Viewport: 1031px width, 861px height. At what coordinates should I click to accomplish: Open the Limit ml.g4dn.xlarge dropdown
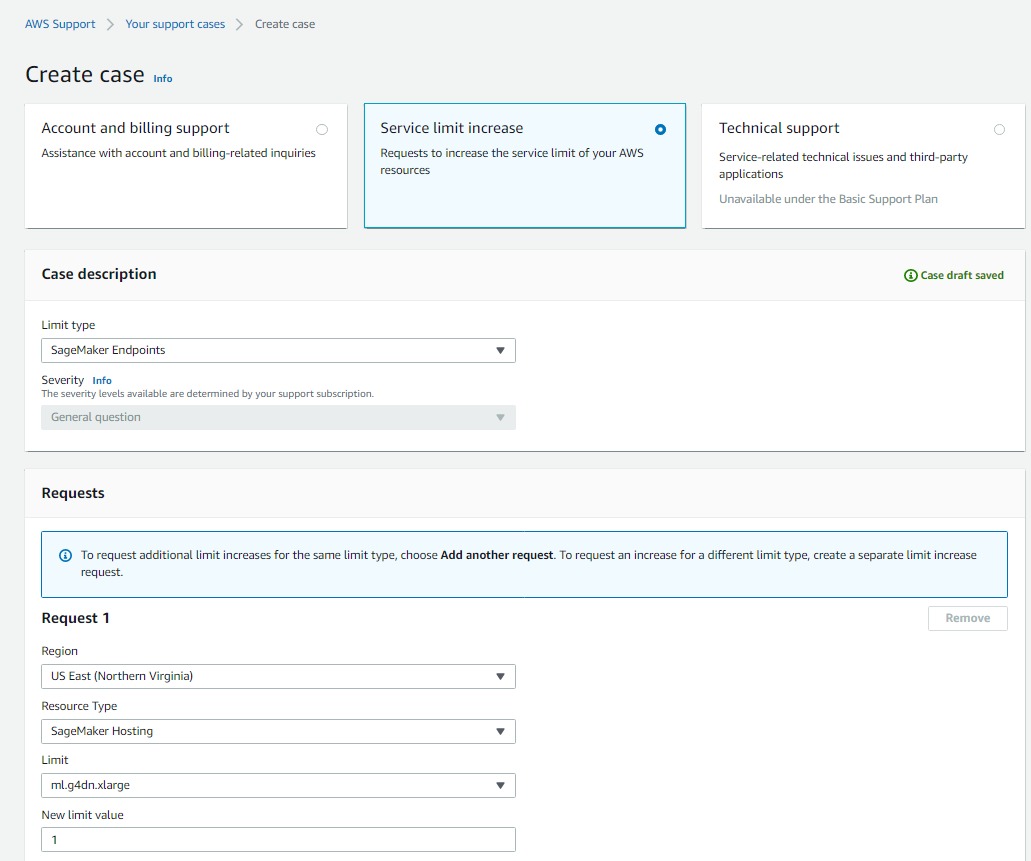click(x=278, y=785)
